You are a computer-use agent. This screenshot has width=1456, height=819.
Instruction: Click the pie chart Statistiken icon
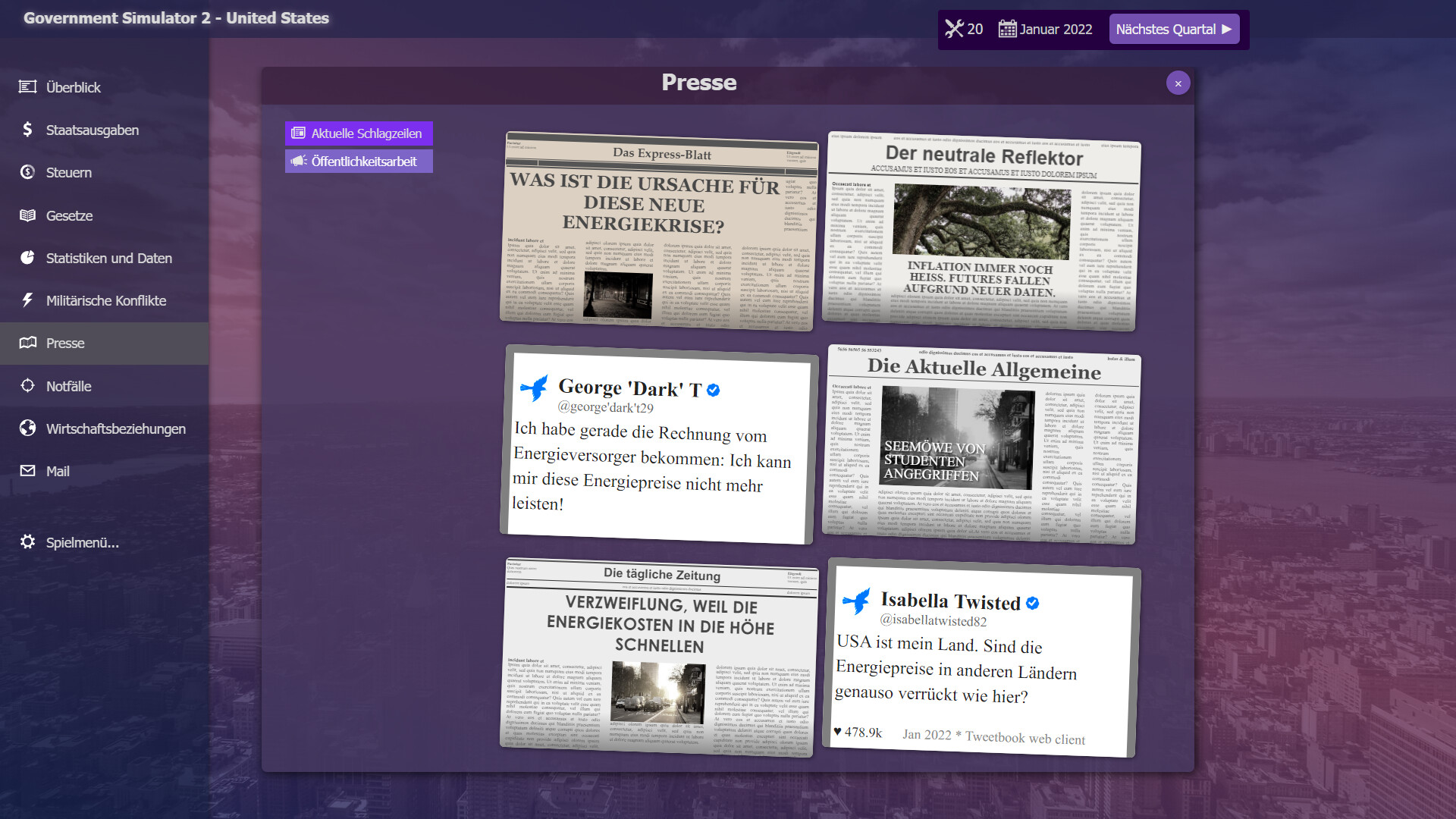[27, 258]
